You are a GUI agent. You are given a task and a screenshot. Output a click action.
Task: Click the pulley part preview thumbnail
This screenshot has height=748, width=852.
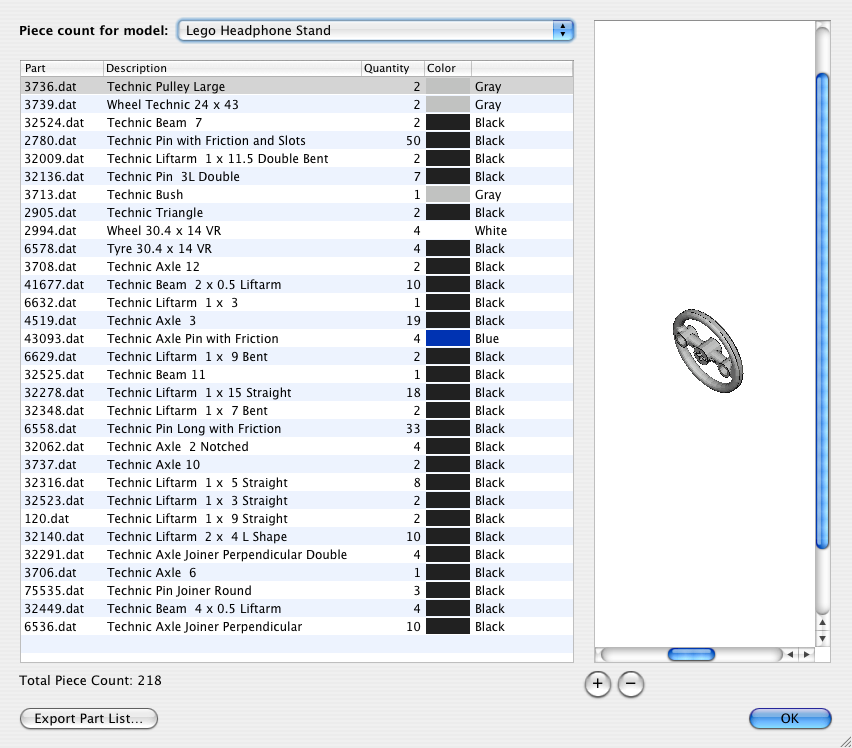(x=708, y=351)
